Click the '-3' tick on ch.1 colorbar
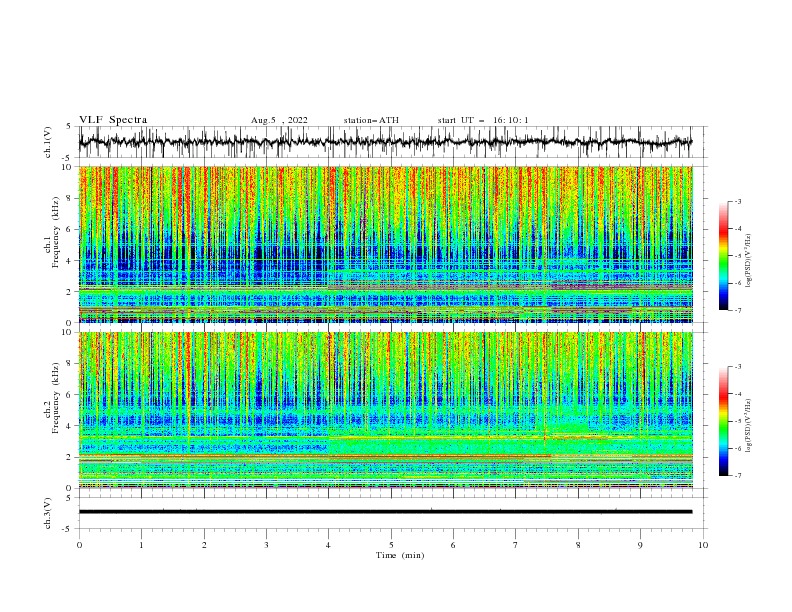792x612 pixels. [737, 201]
